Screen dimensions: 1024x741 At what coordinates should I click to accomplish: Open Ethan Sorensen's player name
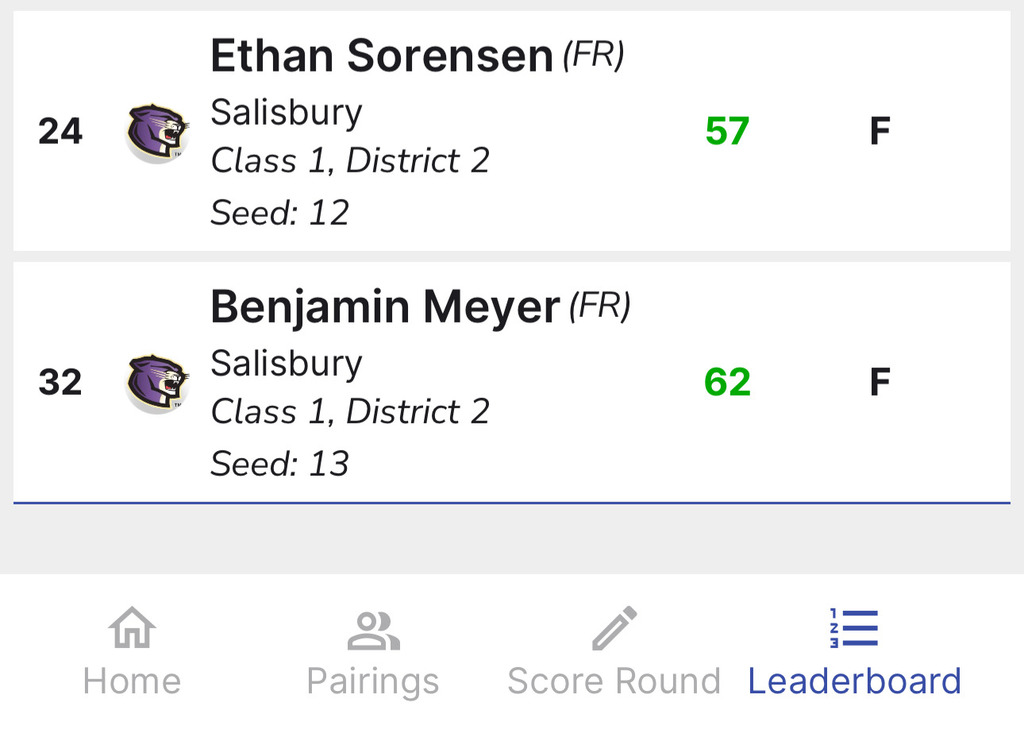click(x=381, y=56)
